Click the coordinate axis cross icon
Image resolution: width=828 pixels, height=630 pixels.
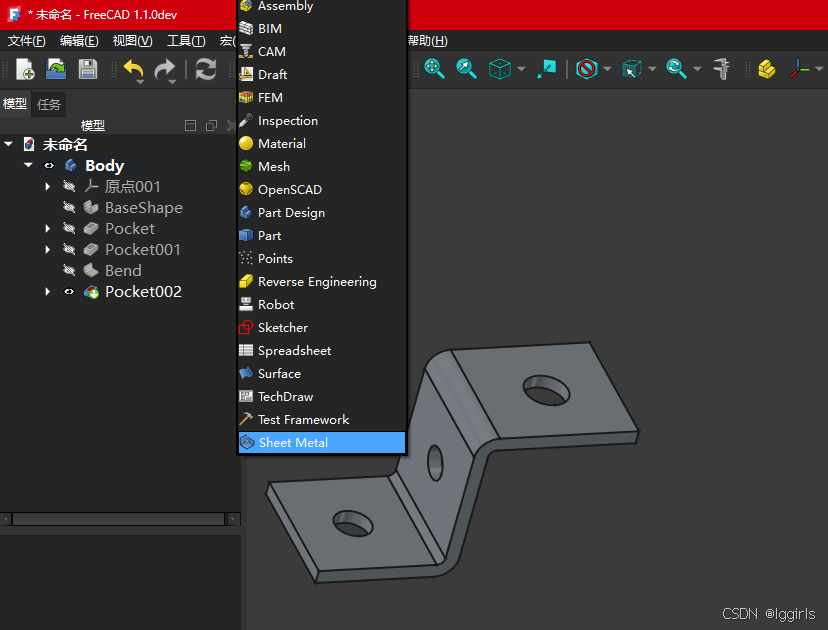(799, 69)
